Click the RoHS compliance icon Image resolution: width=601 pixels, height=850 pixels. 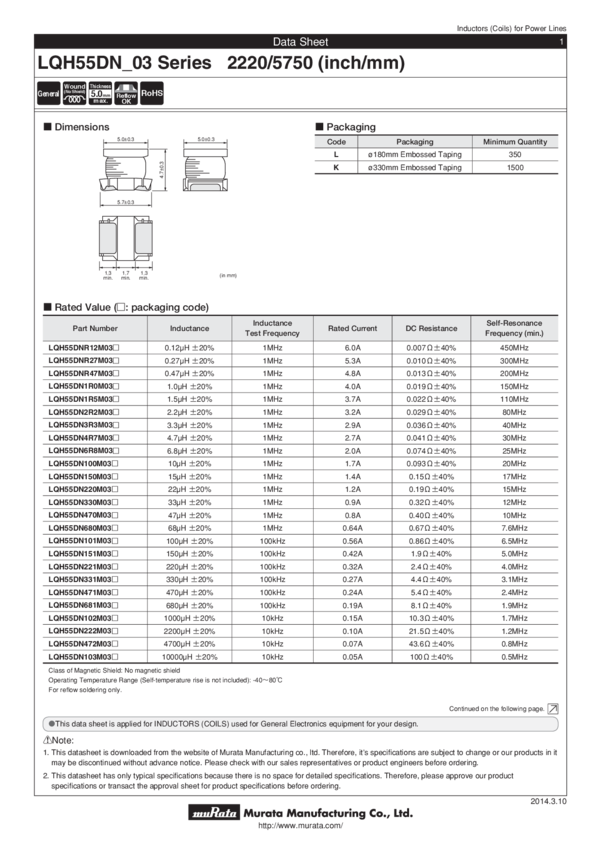pyautogui.click(x=152, y=93)
